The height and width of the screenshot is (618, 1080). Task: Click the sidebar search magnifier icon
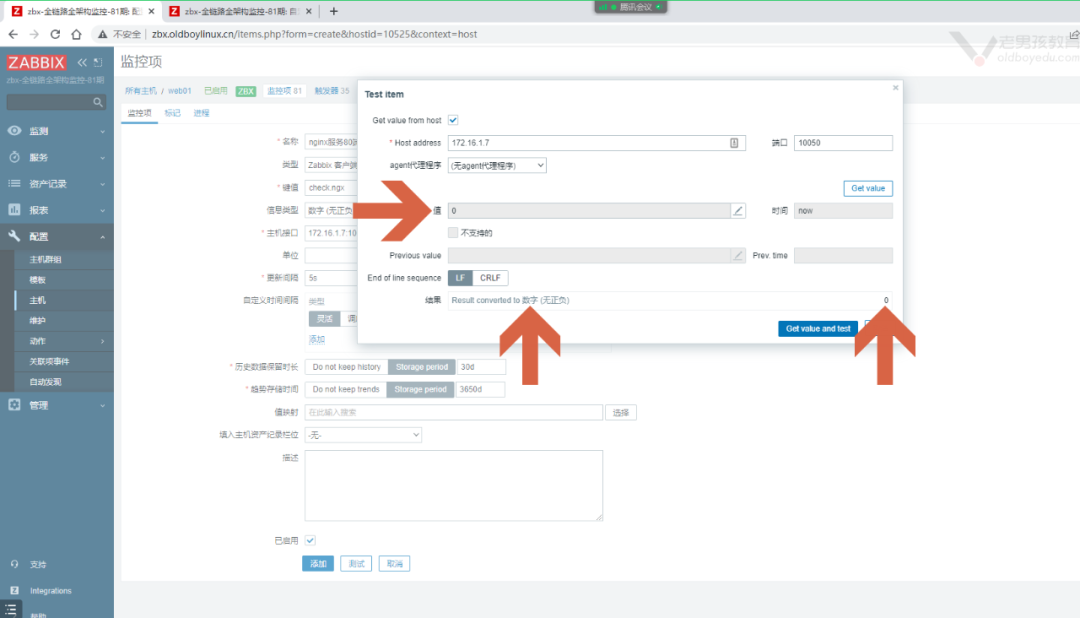(x=98, y=102)
